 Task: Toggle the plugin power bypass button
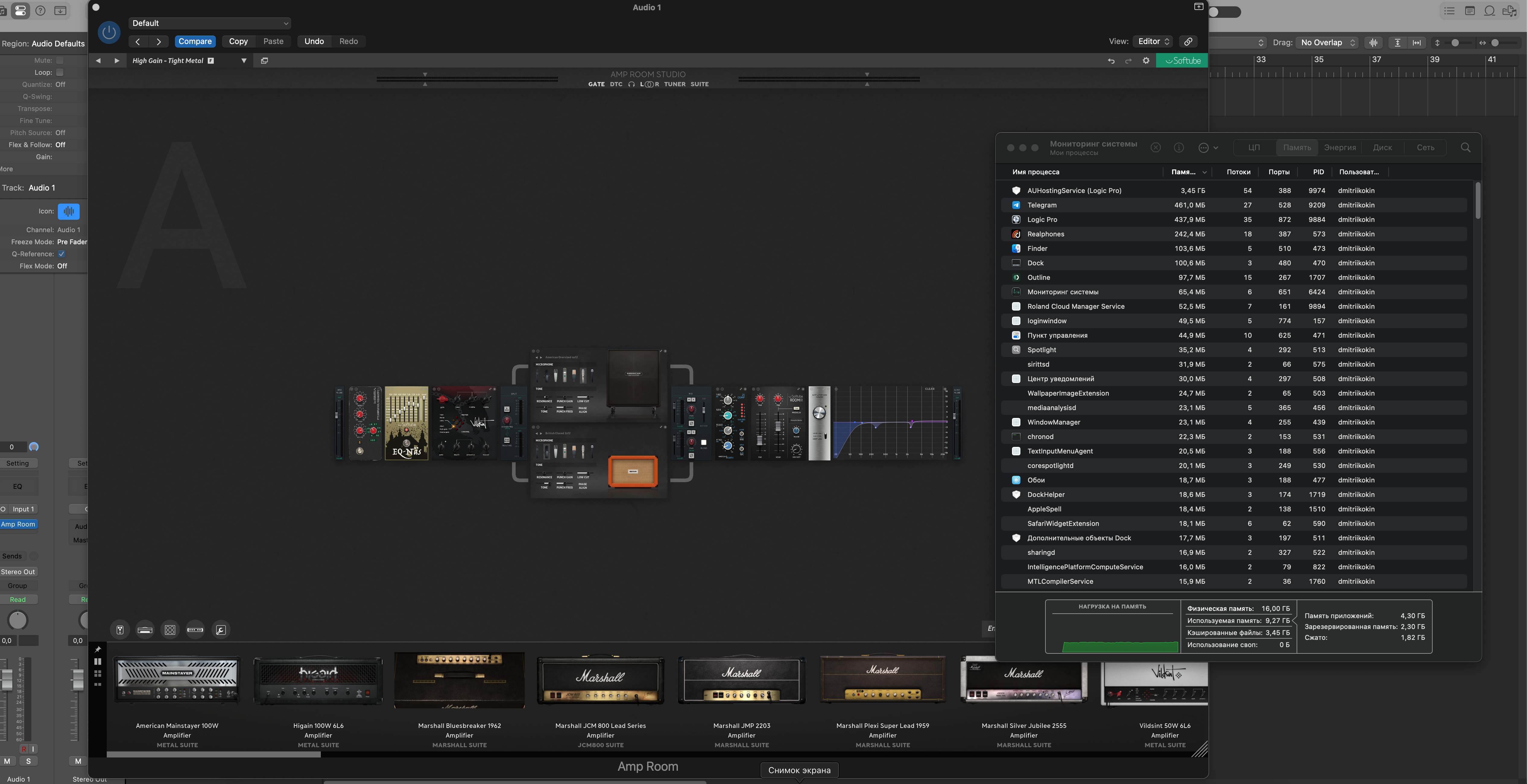coord(109,32)
